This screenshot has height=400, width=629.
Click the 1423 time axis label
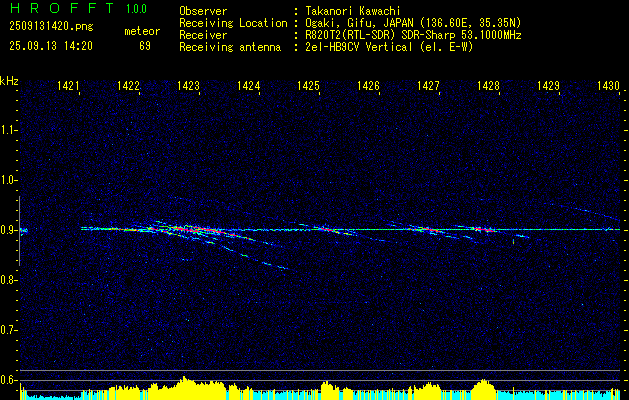(188, 85)
